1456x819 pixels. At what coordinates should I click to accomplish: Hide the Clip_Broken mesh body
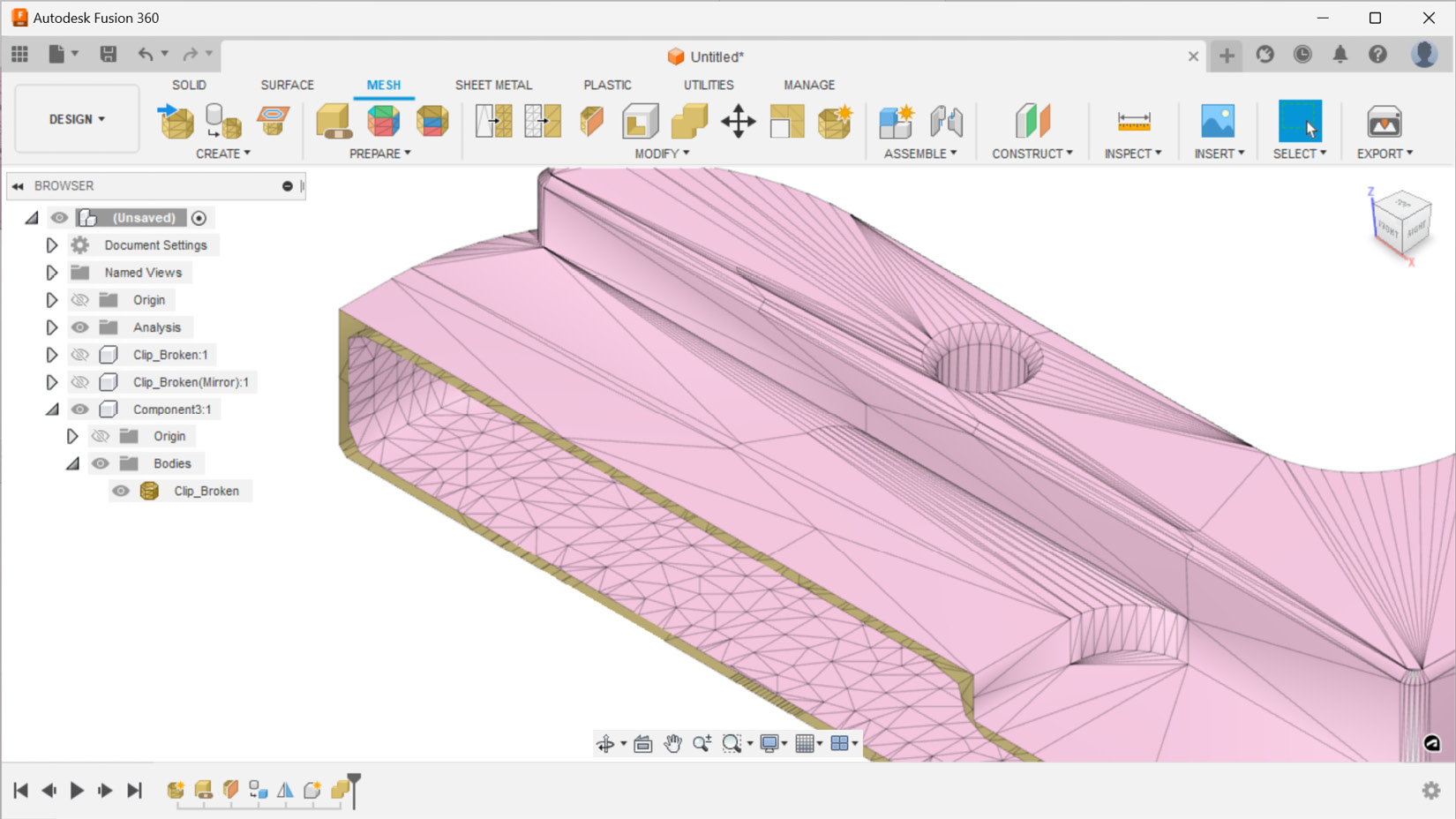121,491
